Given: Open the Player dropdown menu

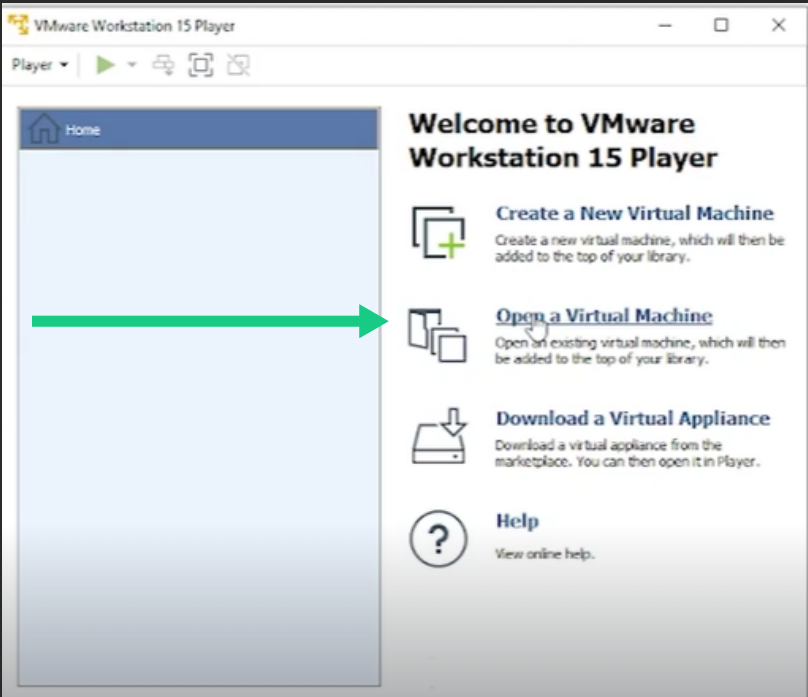Looking at the screenshot, I should coord(40,65).
